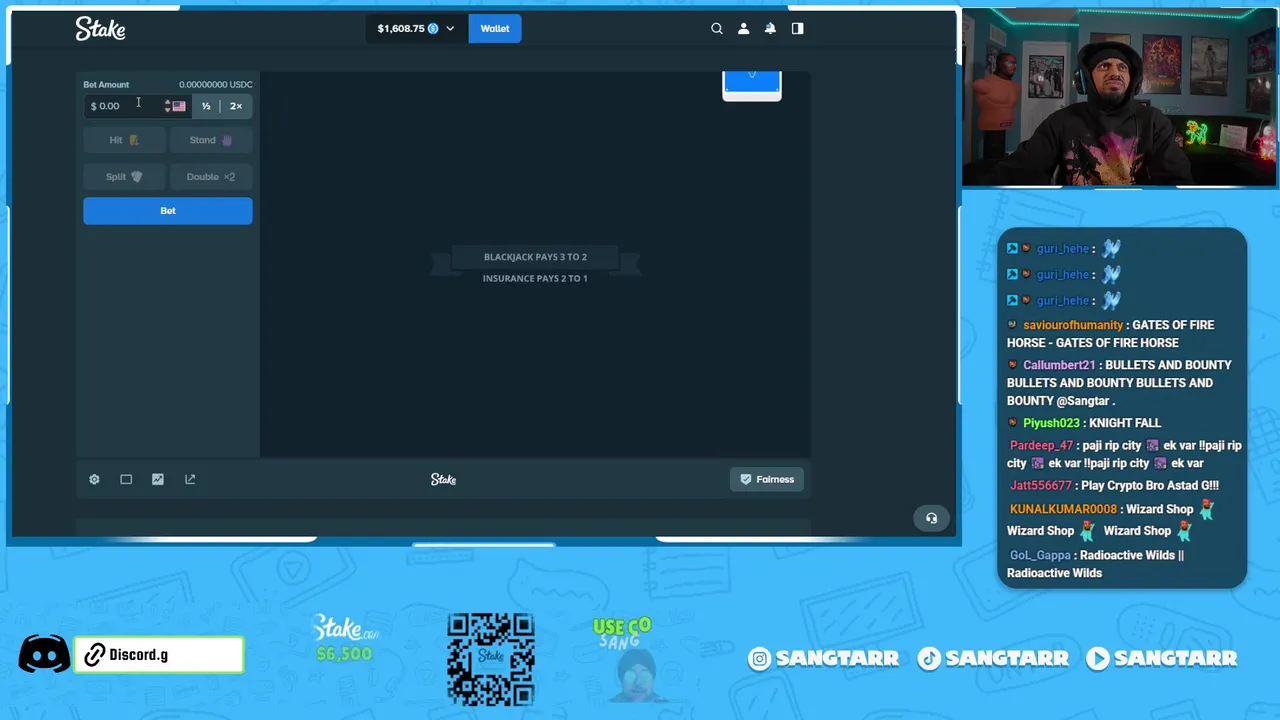Toggle theatre mode rectangle icon

126,479
